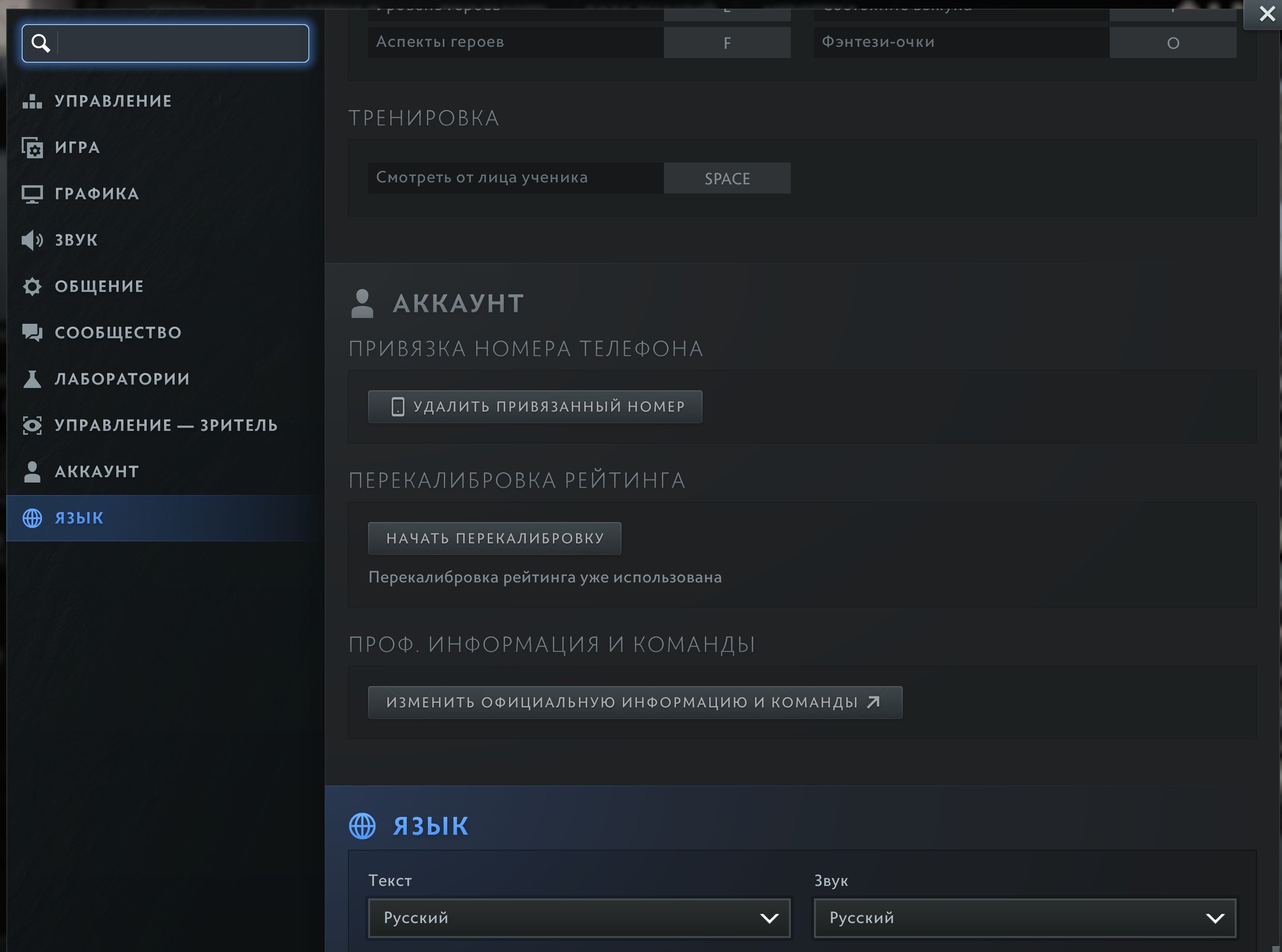Click the Игра gear-window icon
The width and height of the screenshot is (1282, 952).
(x=32, y=148)
